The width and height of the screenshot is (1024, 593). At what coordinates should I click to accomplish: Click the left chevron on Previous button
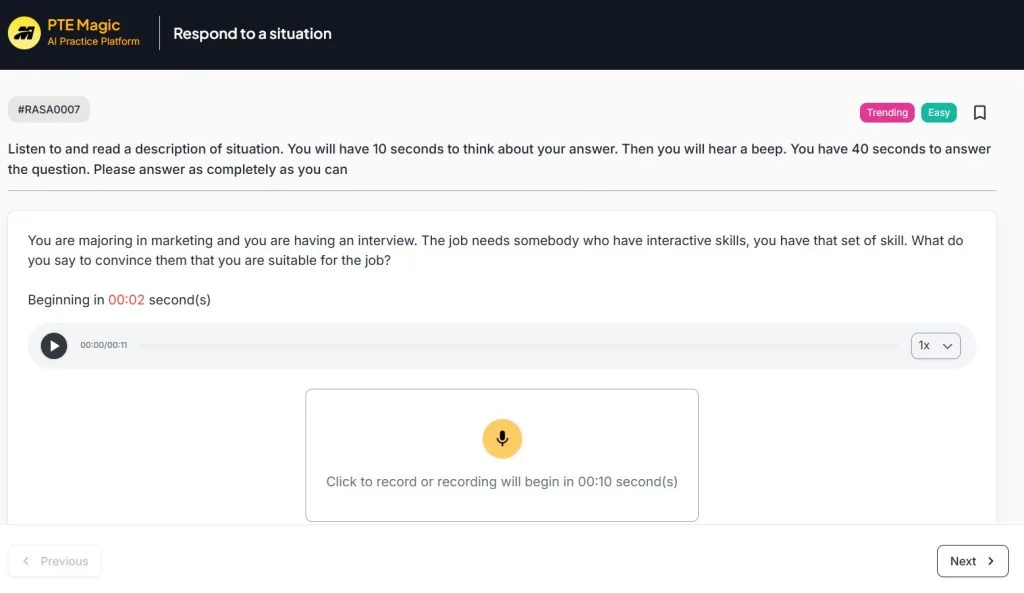26,561
